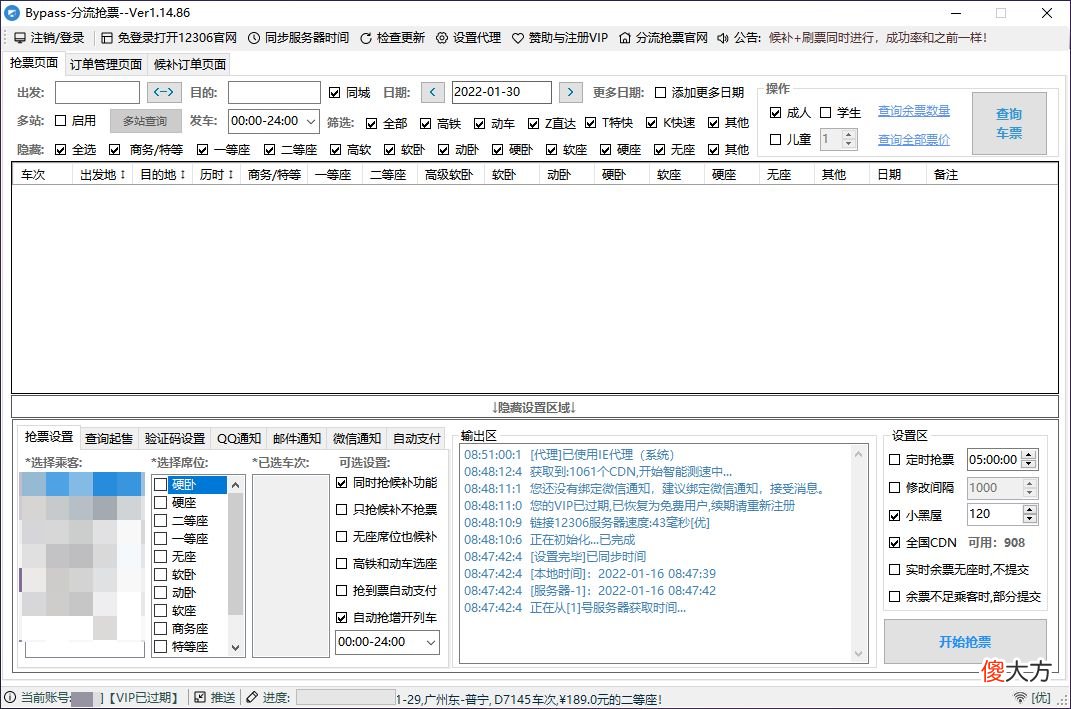
Task: Sort by 目的地 column header
Action: tap(163, 175)
